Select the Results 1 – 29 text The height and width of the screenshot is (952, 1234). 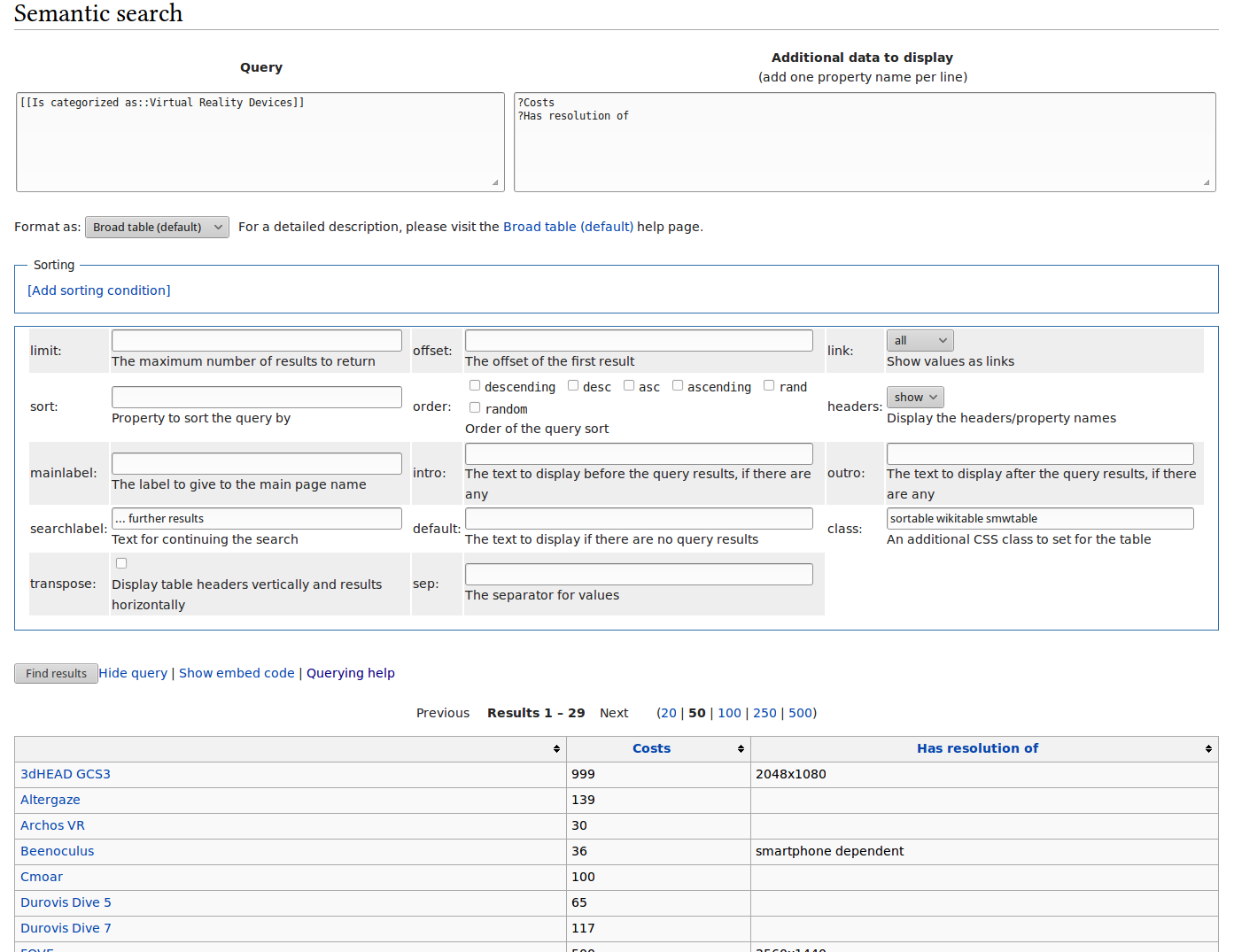pos(536,713)
